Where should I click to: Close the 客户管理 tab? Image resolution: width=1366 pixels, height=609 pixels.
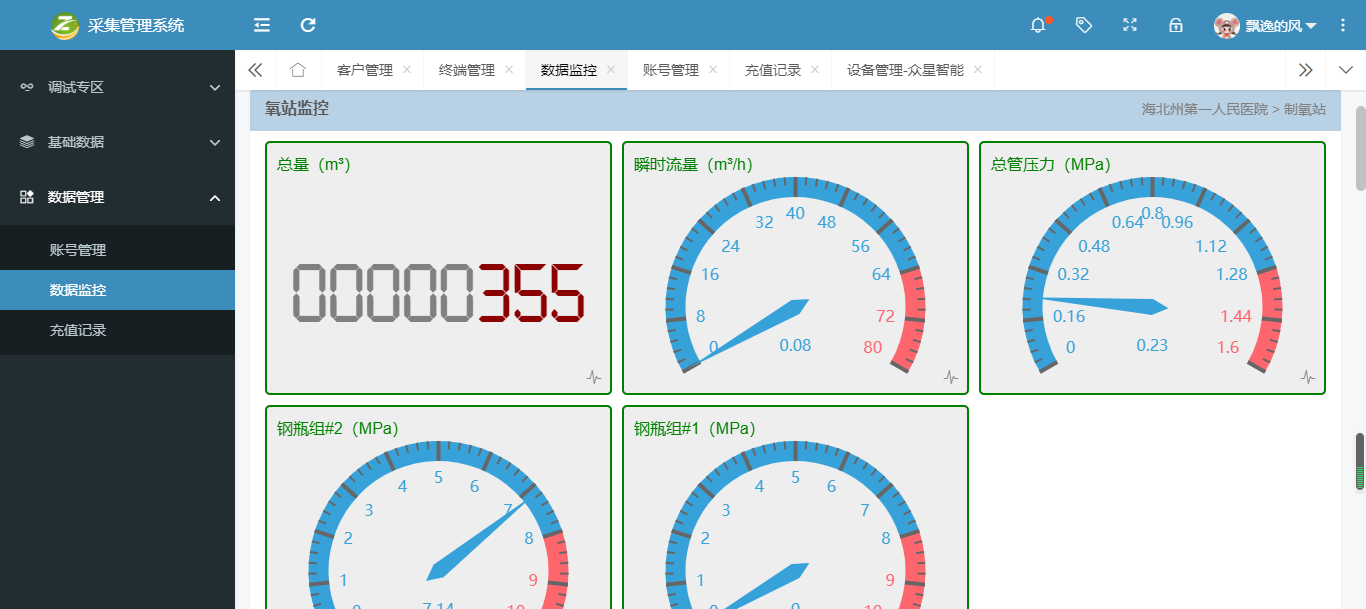407,70
